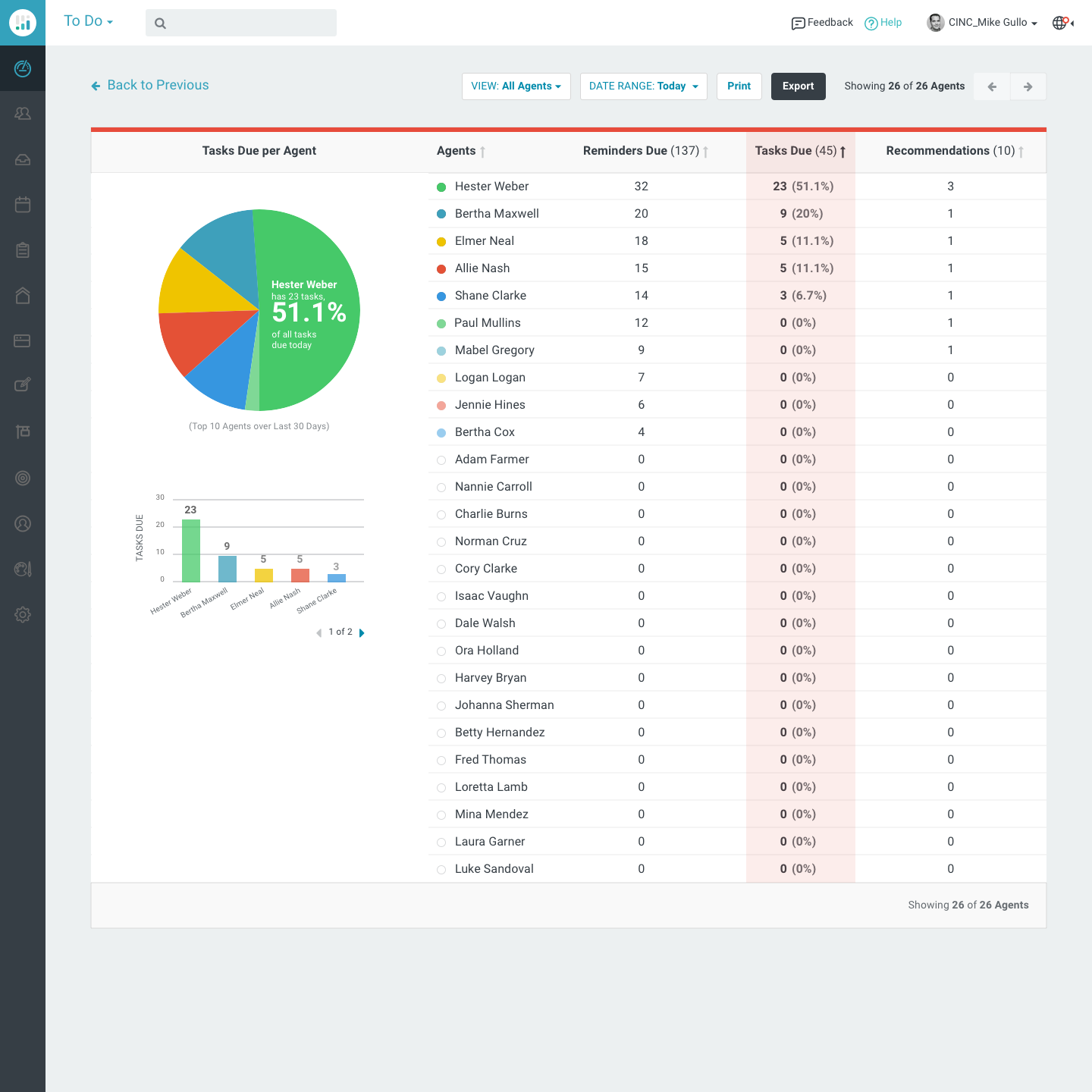Select agent Isaac Vaughn name
Image resolution: width=1092 pixels, height=1092 pixels.
[491, 596]
